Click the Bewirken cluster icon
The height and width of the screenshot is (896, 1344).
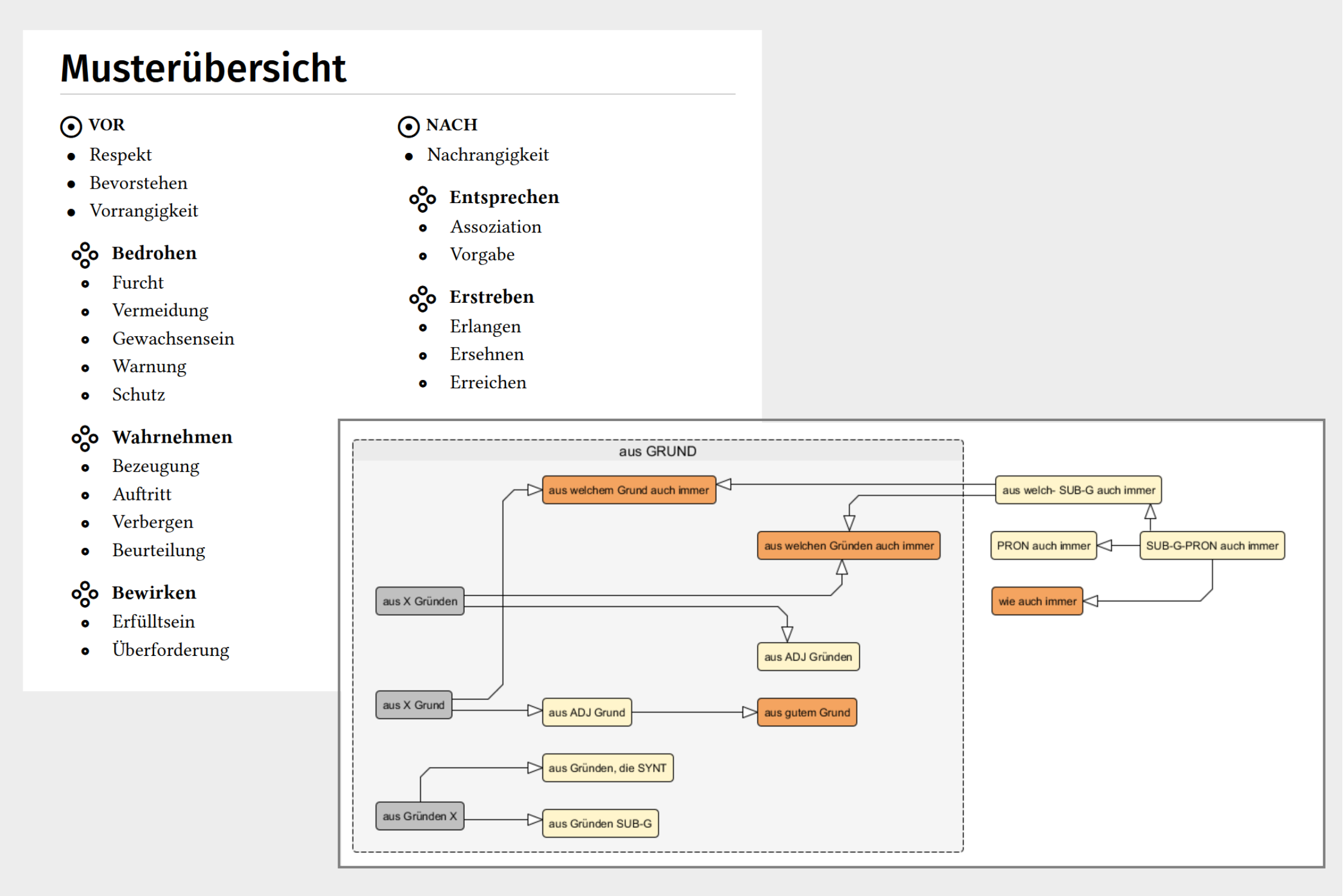pos(85,594)
